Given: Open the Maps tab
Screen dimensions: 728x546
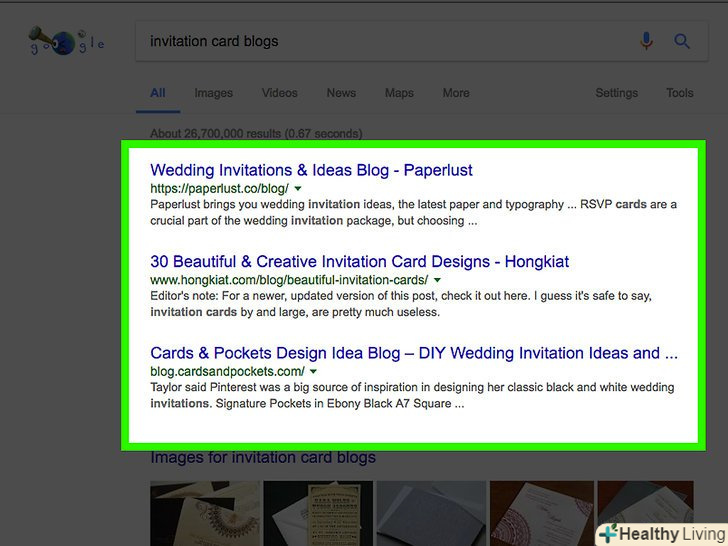Looking at the screenshot, I should pos(399,93).
